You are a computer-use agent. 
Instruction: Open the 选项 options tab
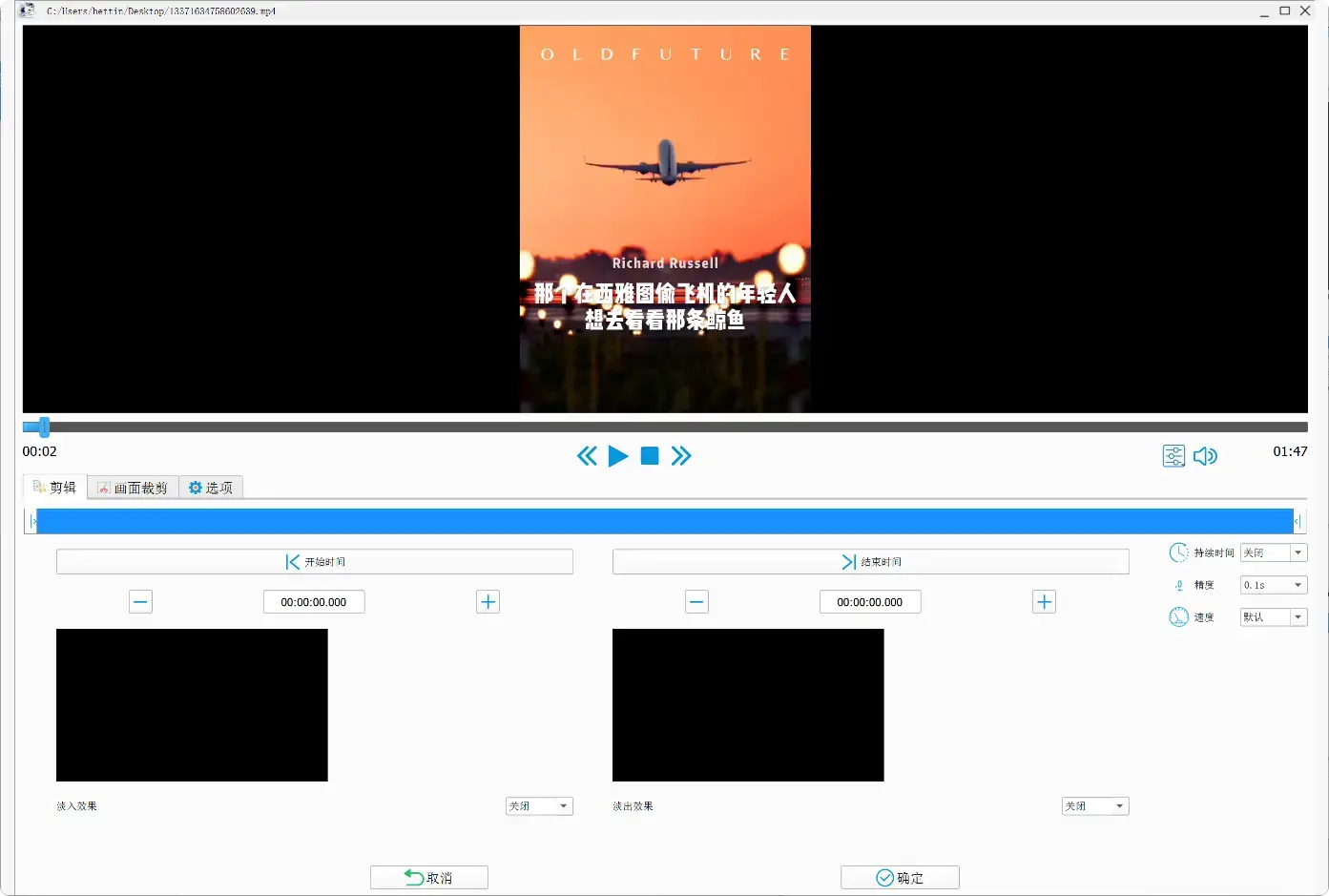211,488
